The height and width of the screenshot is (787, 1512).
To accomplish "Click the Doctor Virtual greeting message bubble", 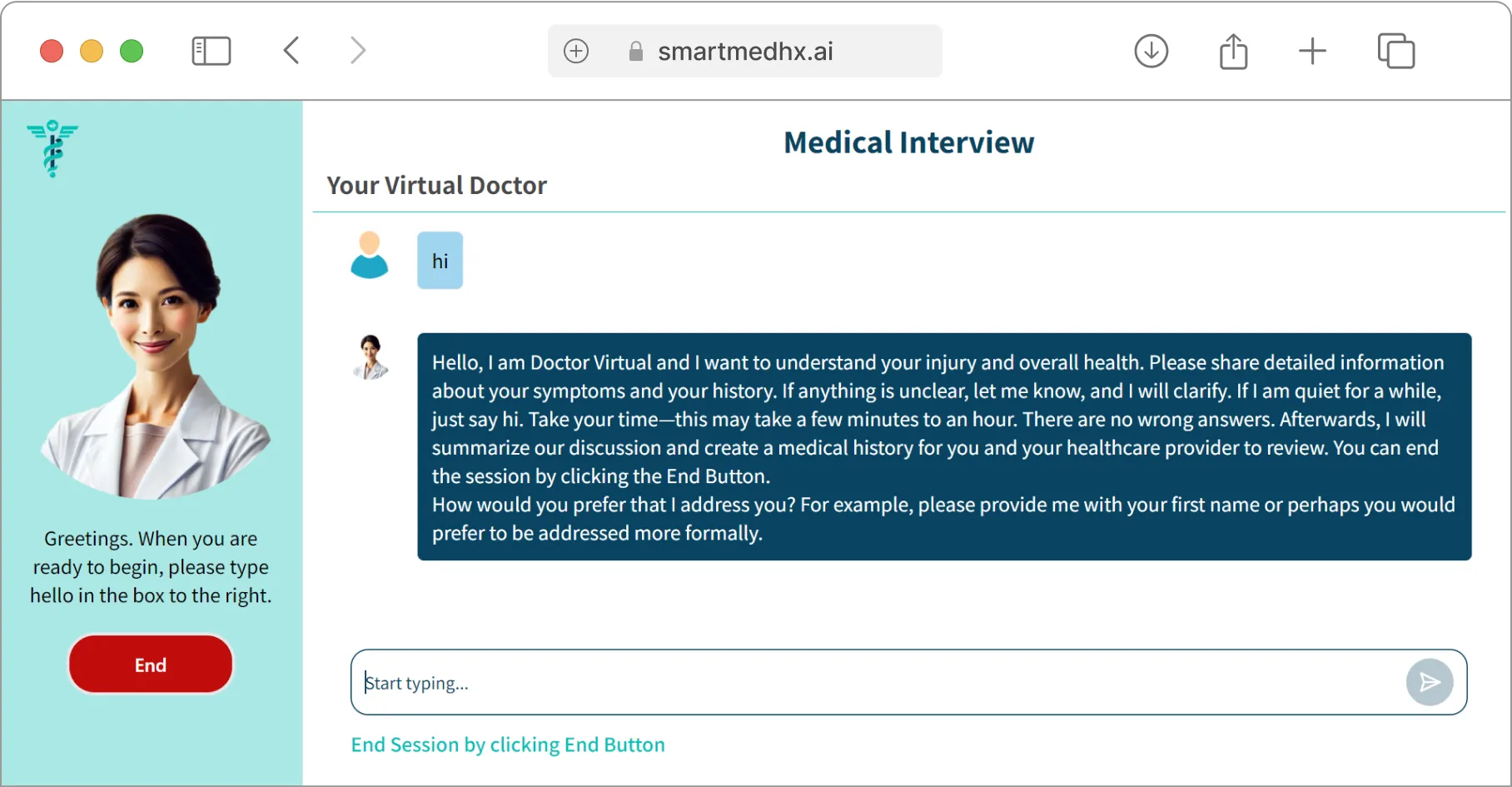I will pos(943,447).
